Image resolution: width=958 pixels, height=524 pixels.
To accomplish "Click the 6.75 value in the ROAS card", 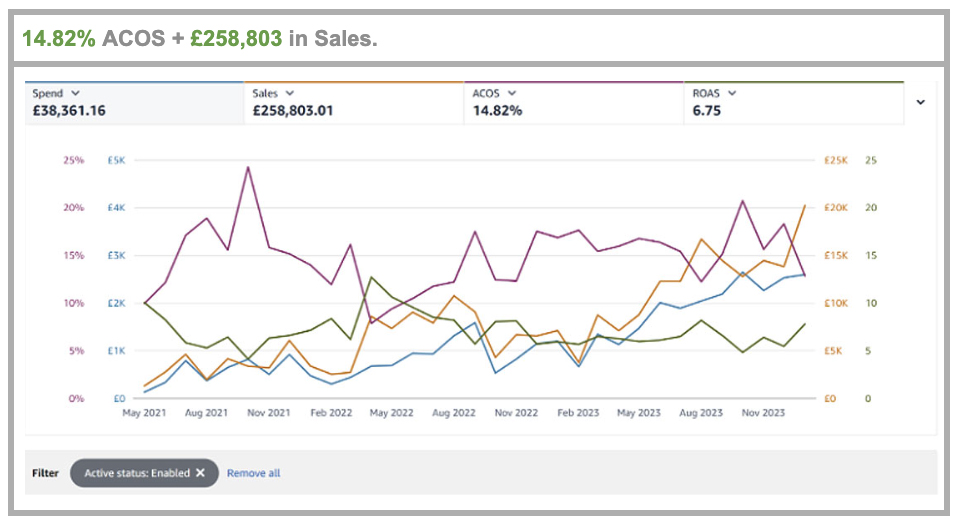I will click(x=707, y=111).
